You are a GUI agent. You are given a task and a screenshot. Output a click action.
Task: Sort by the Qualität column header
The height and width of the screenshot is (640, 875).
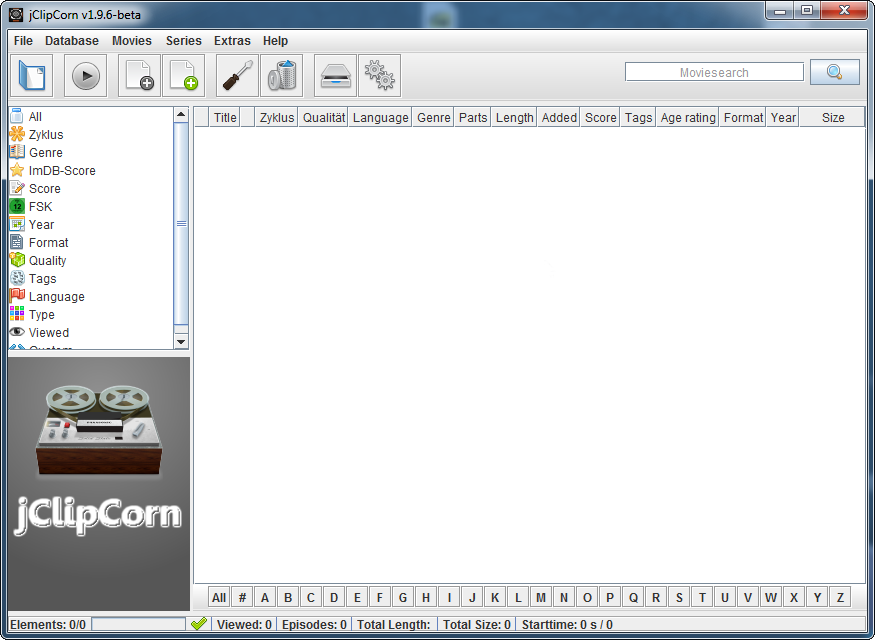(x=324, y=118)
